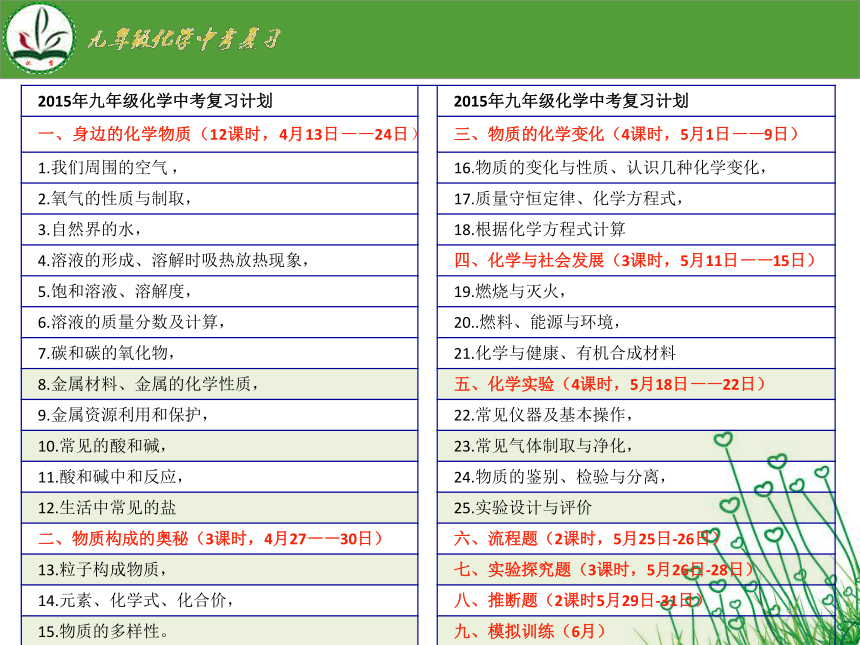Click row 15.物质的多样性
The height and width of the screenshot is (645, 860).
(x=219, y=631)
